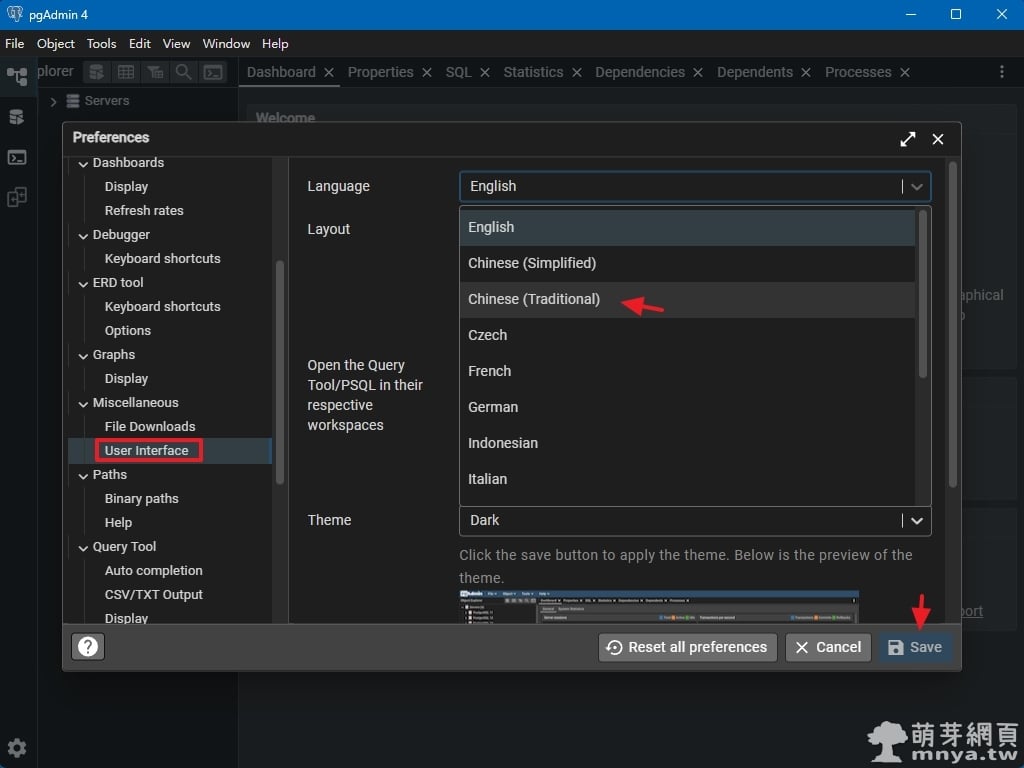The width and height of the screenshot is (1024, 768).
Task: Open the three-dot menu beside the tabs
Action: [1002, 72]
